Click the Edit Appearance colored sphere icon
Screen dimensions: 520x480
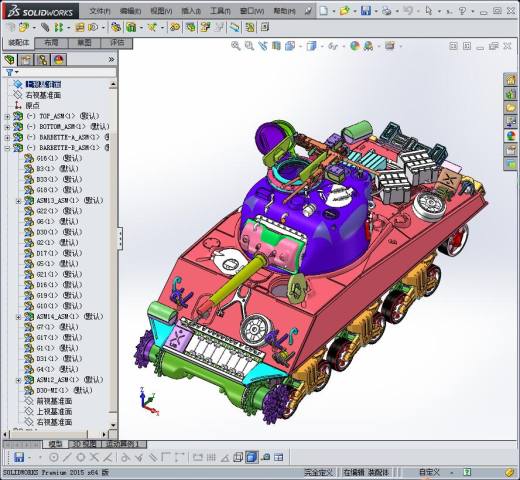pyautogui.click(x=355, y=46)
